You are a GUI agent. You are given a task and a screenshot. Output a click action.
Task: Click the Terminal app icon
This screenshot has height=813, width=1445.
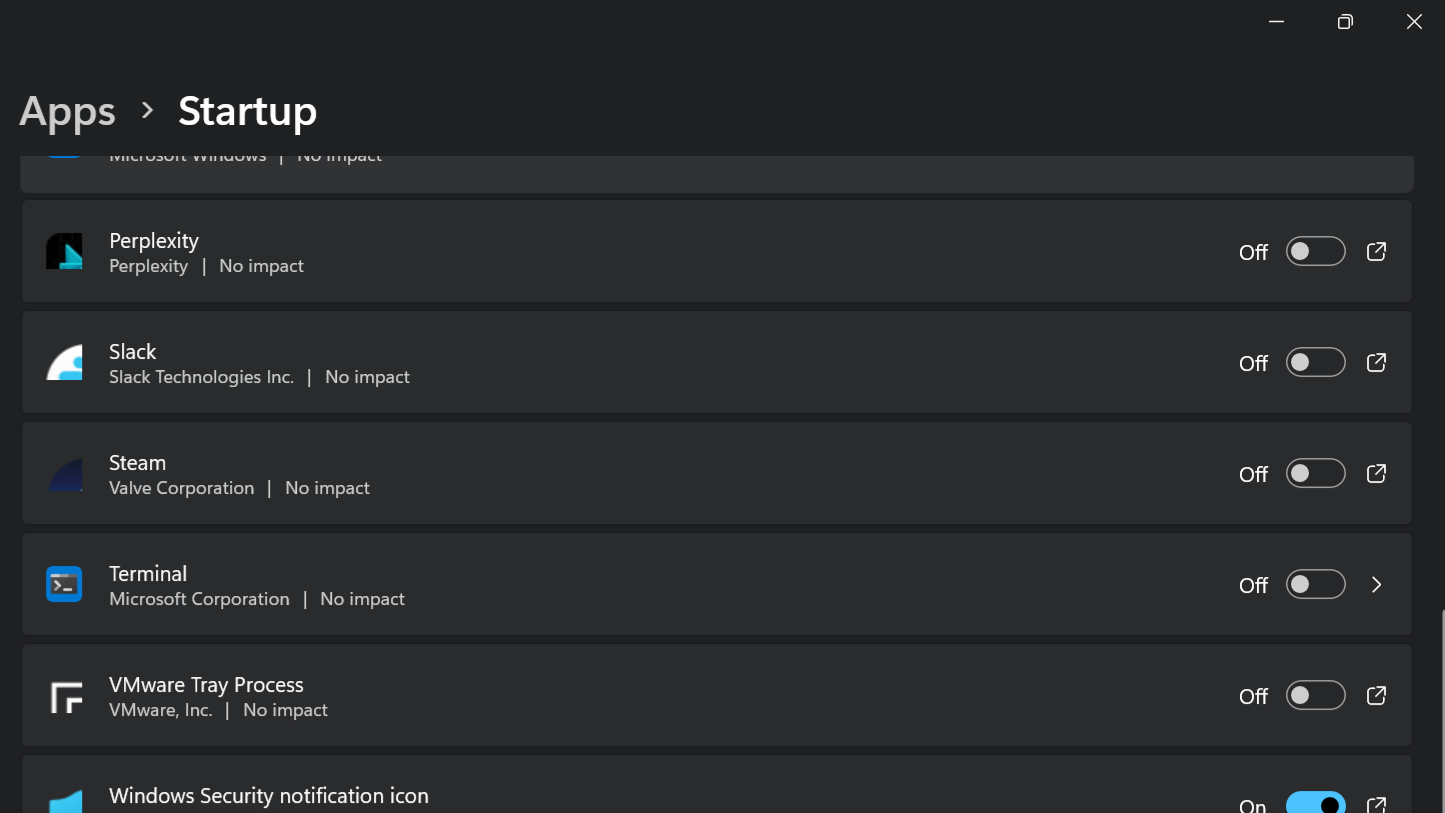pos(64,584)
